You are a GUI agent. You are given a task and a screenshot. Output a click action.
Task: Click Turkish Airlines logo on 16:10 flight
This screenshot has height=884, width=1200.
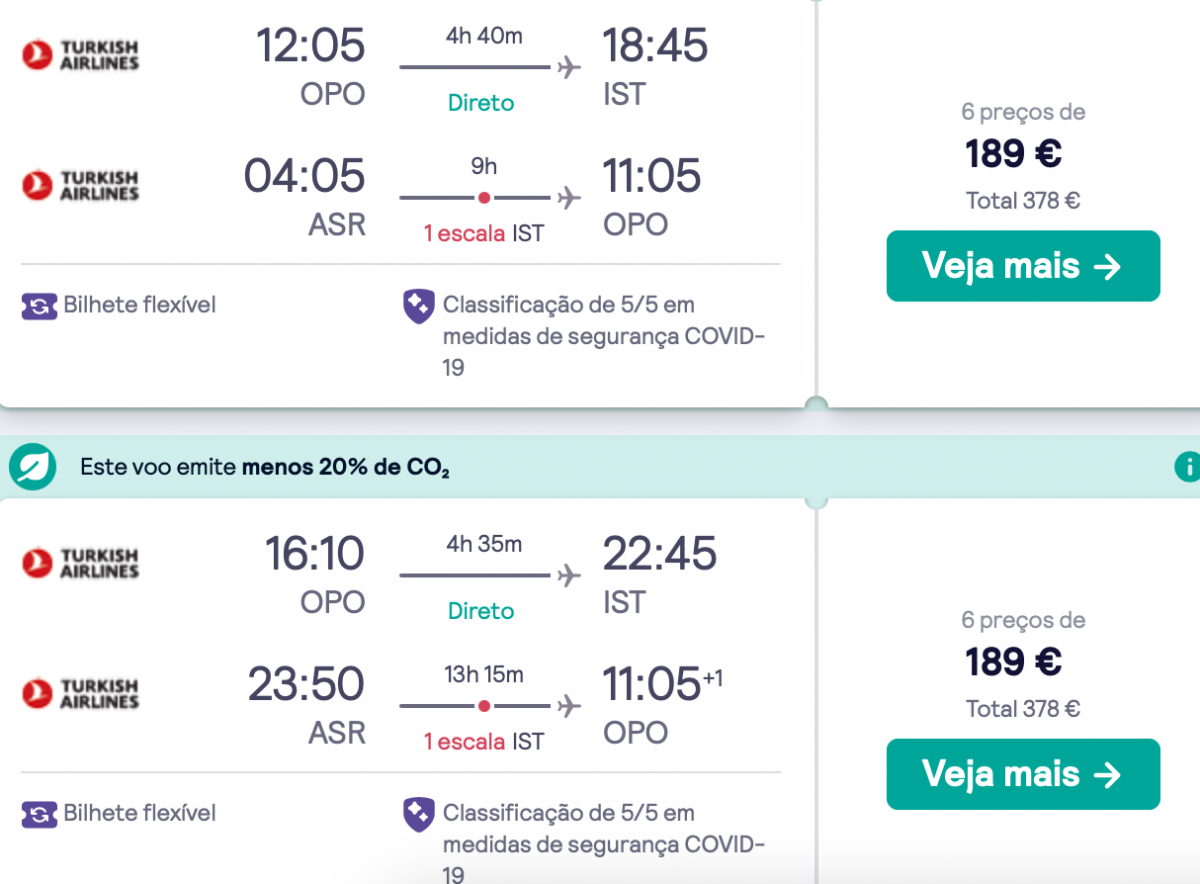pyautogui.click(x=80, y=563)
